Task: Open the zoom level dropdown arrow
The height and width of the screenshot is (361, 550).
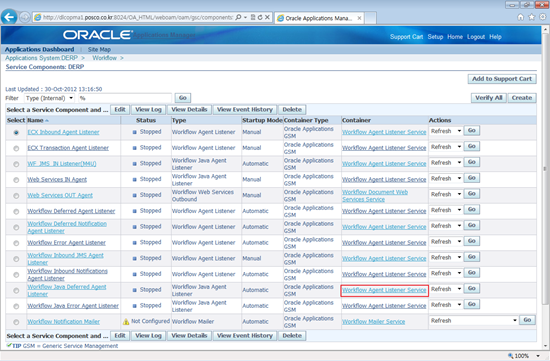Action: 538,356
